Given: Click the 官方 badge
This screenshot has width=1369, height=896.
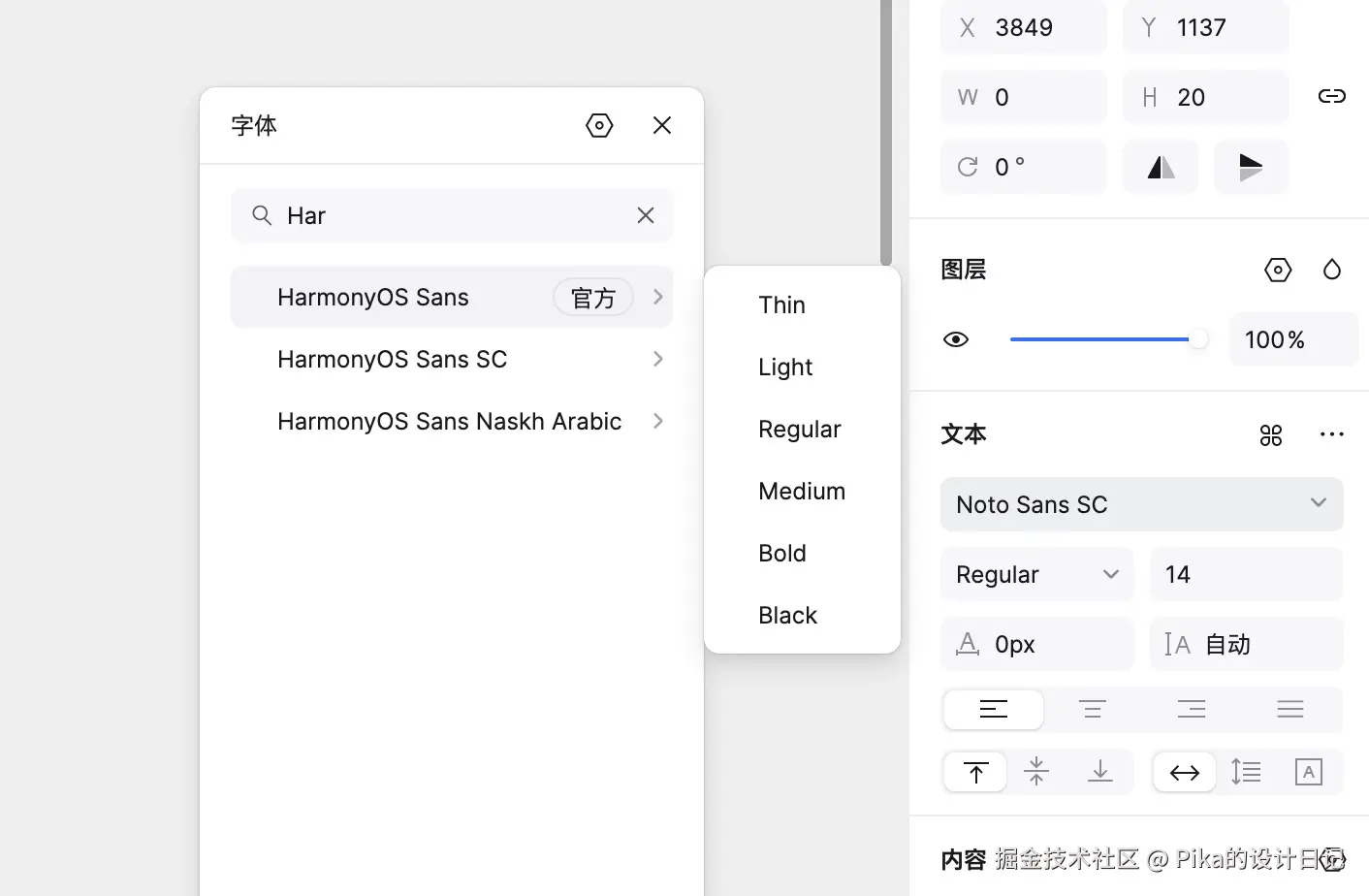Looking at the screenshot, I should (x=593, y=297).
